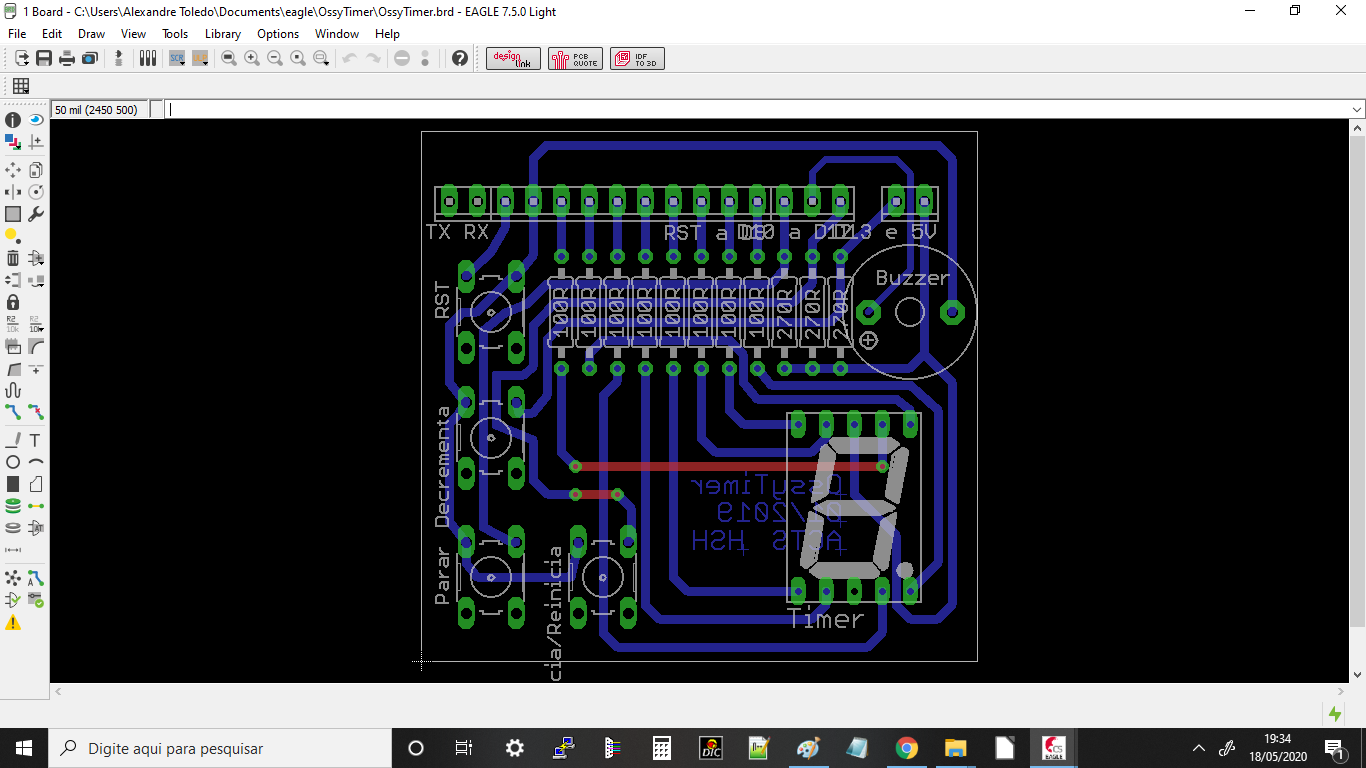The height and width of the screenshot is (768, 1366).
Task: Toggle the Lock padlock tool
Action: pyautogui.click(x=13, y=302)
